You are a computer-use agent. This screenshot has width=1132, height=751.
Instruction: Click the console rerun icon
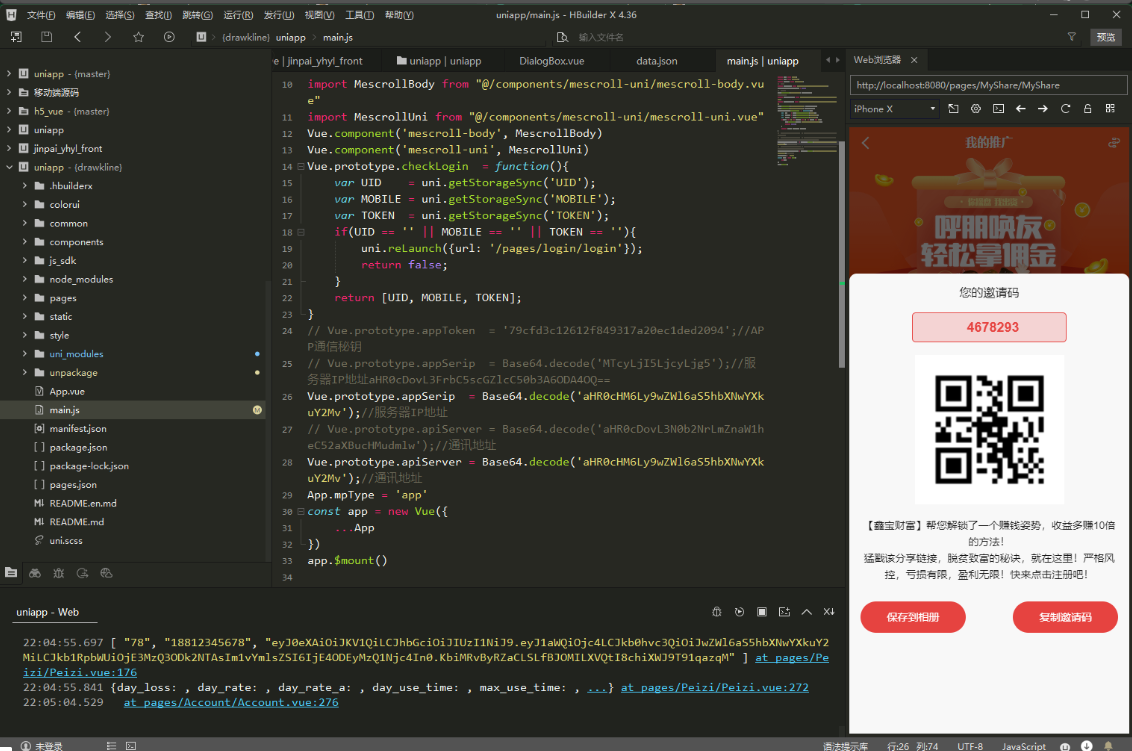(739, 612)
